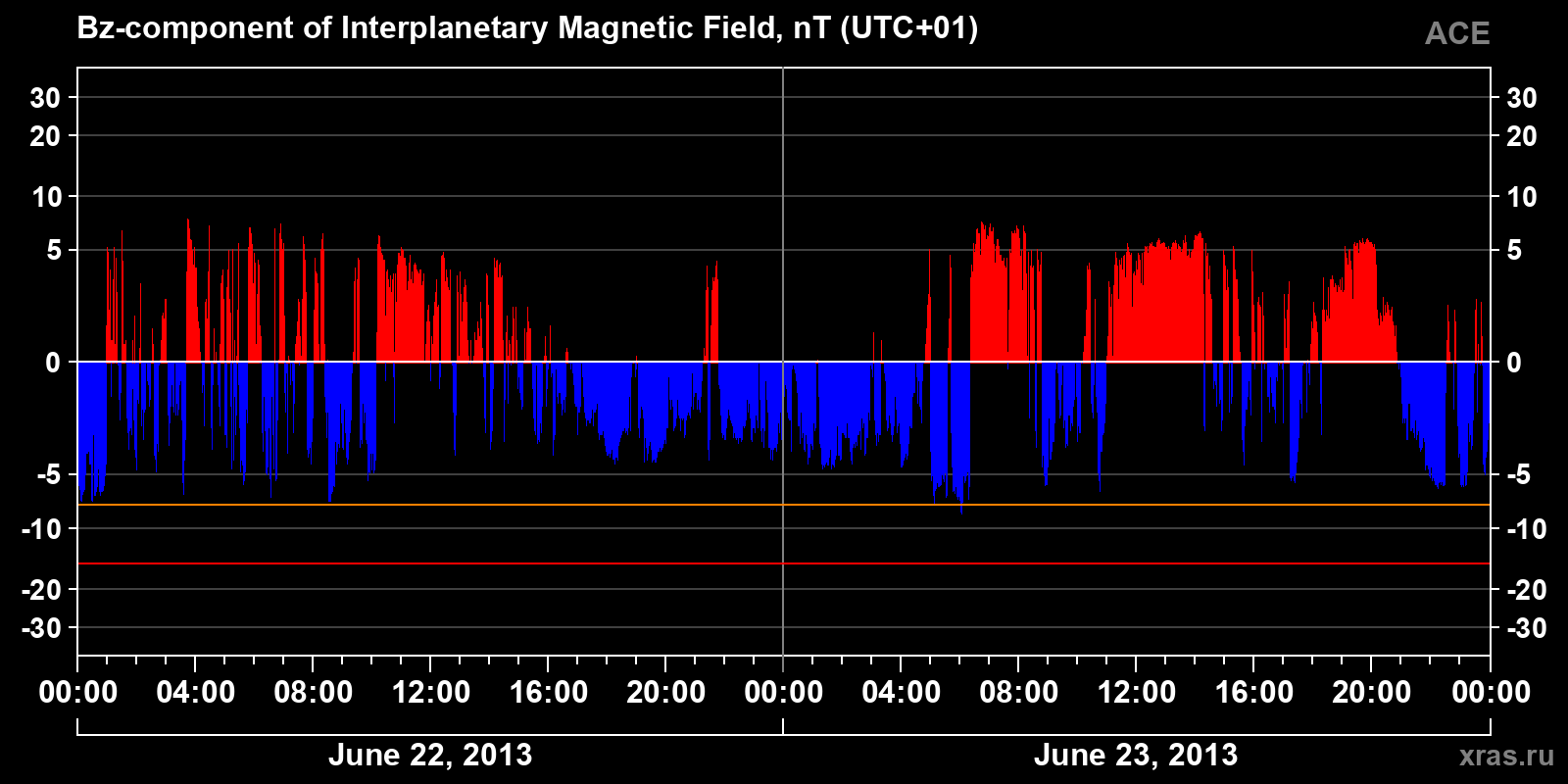Select the 'ACE' source label
1568x784 pixels.
1457,34
